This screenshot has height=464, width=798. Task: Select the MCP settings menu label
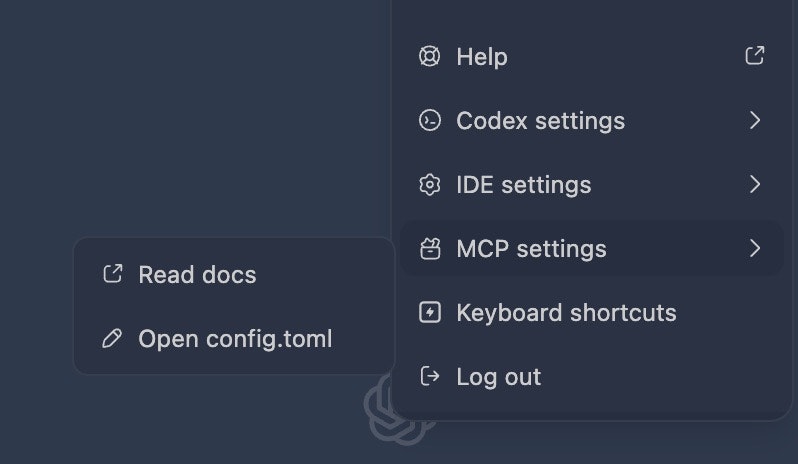coord(531,249)
